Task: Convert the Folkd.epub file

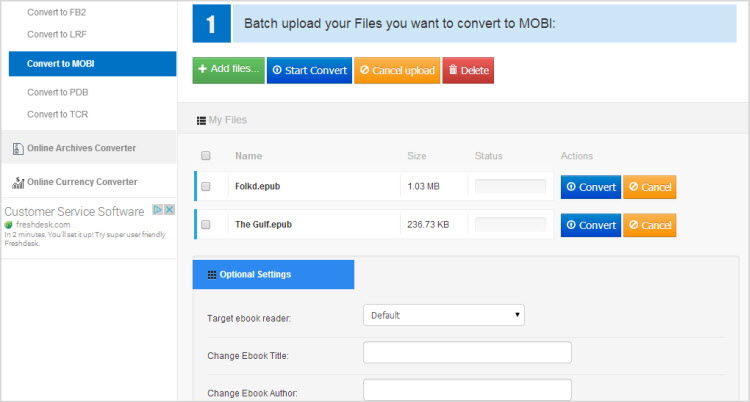Action: (591, 187)
